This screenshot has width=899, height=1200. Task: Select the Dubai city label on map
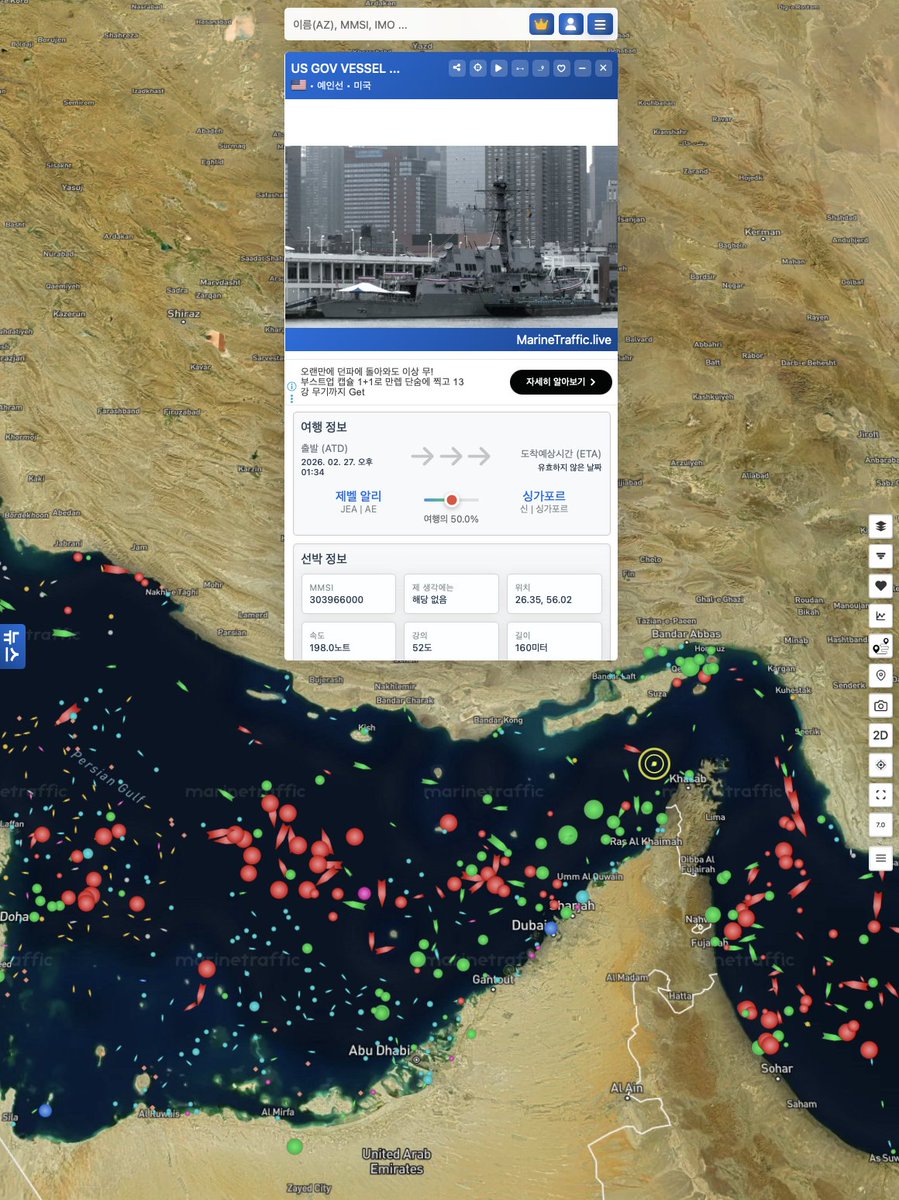point(527,926)
